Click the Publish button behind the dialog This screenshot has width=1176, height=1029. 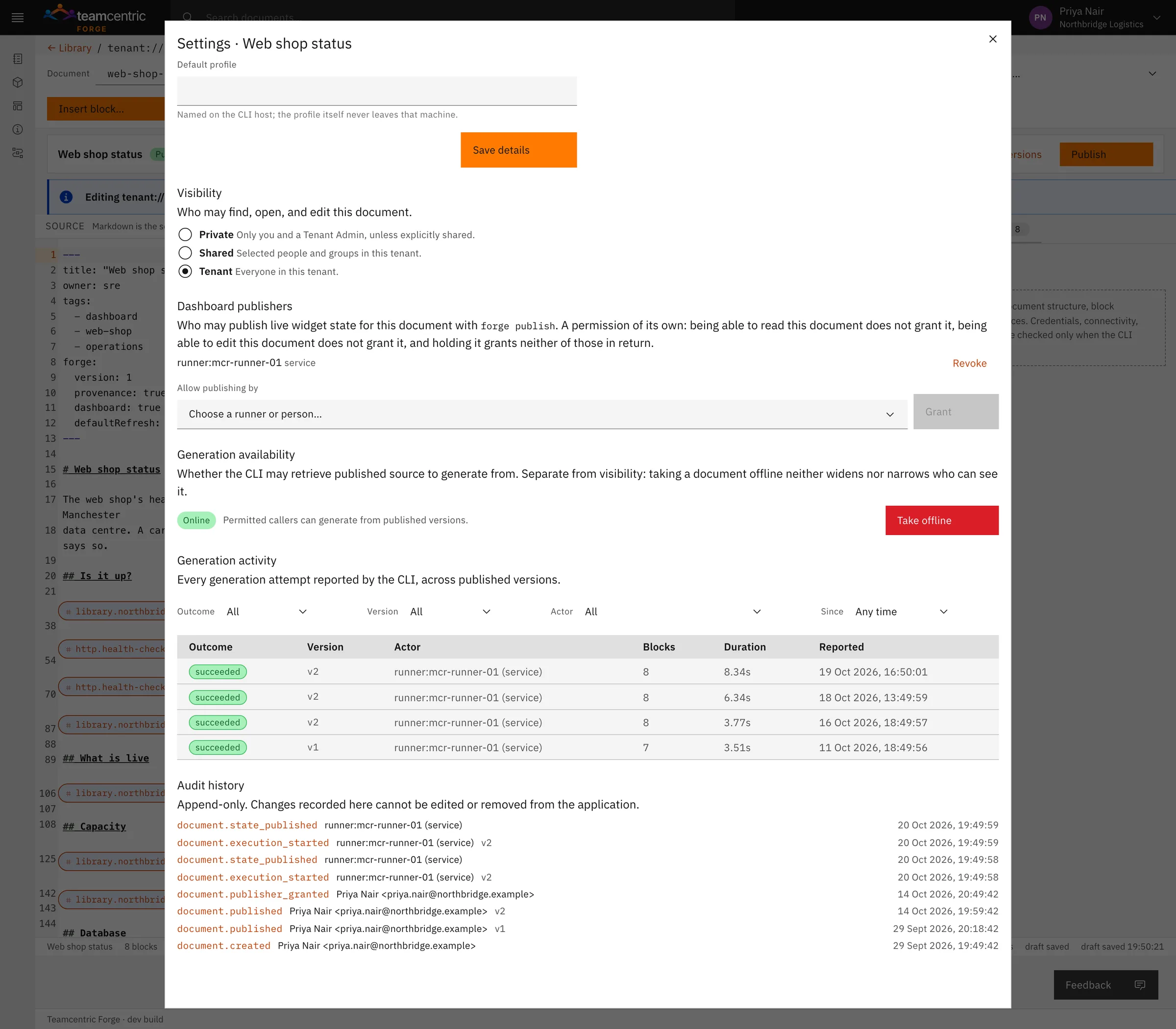point(1106,154)
